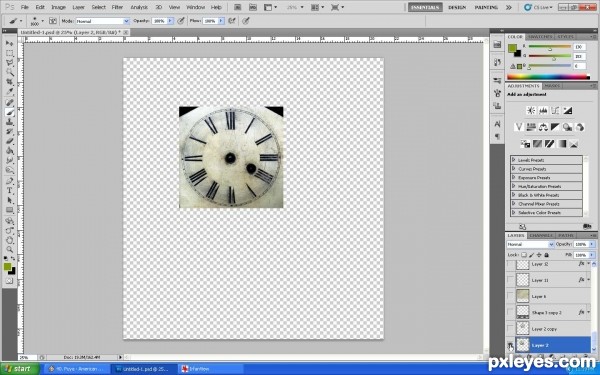Viewport: 600px width, 375px height.
Task: Select the Crop tool
Action: [x=10, y=82]
